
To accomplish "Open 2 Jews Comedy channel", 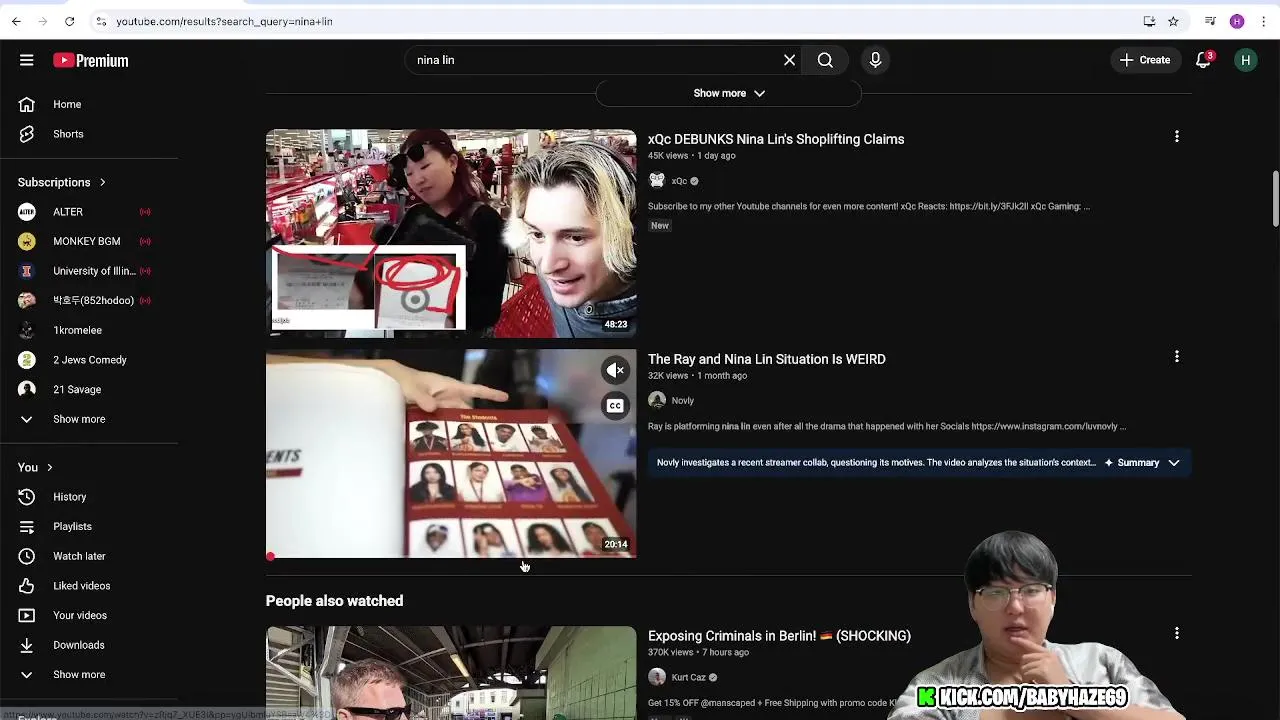I will click(x=90, y=360).
